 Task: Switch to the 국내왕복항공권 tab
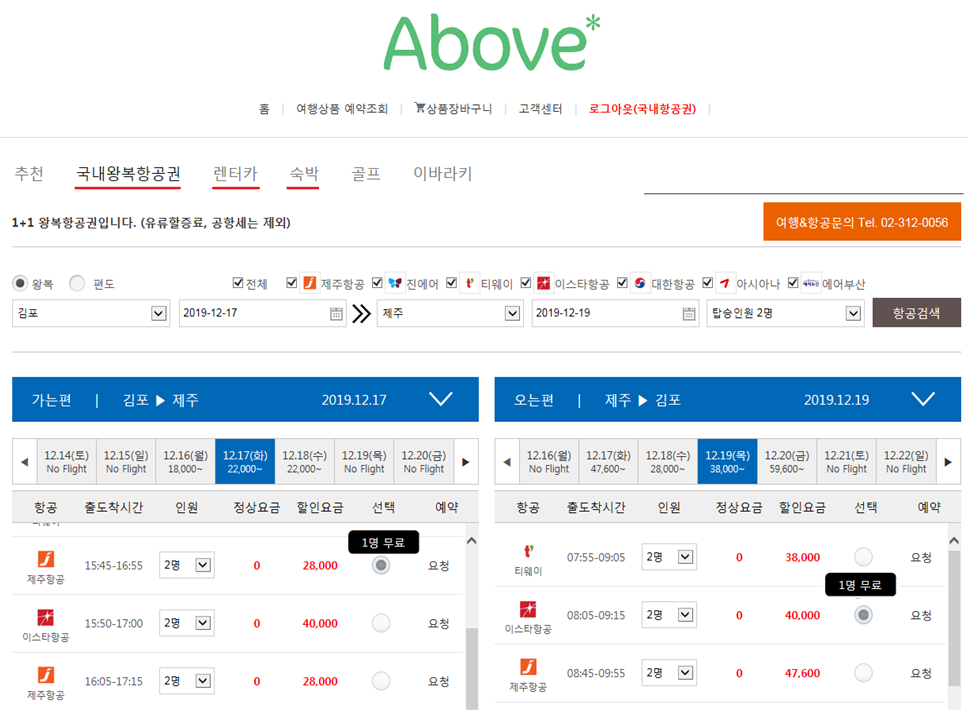pos(128,174)
